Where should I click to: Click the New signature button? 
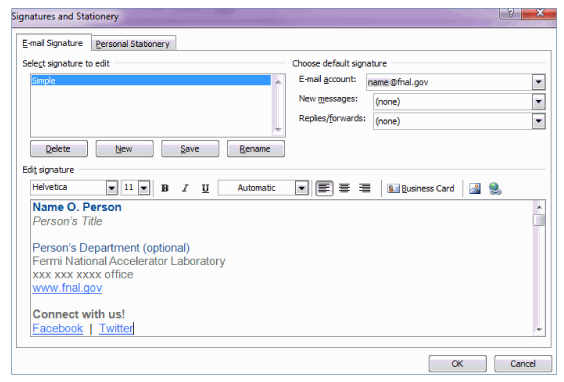pos(124,149)
